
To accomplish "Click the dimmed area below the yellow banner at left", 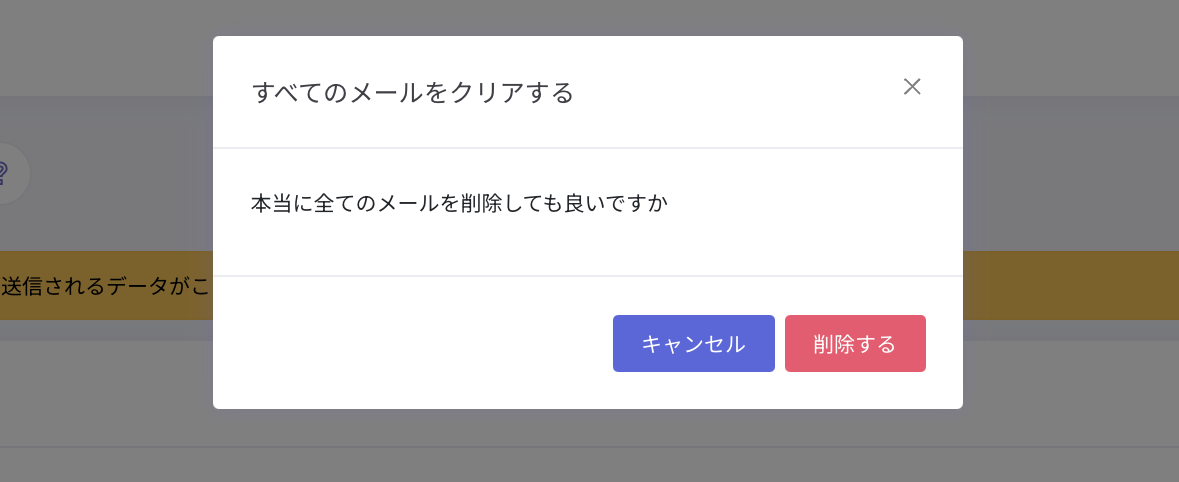I will [105, 391].
